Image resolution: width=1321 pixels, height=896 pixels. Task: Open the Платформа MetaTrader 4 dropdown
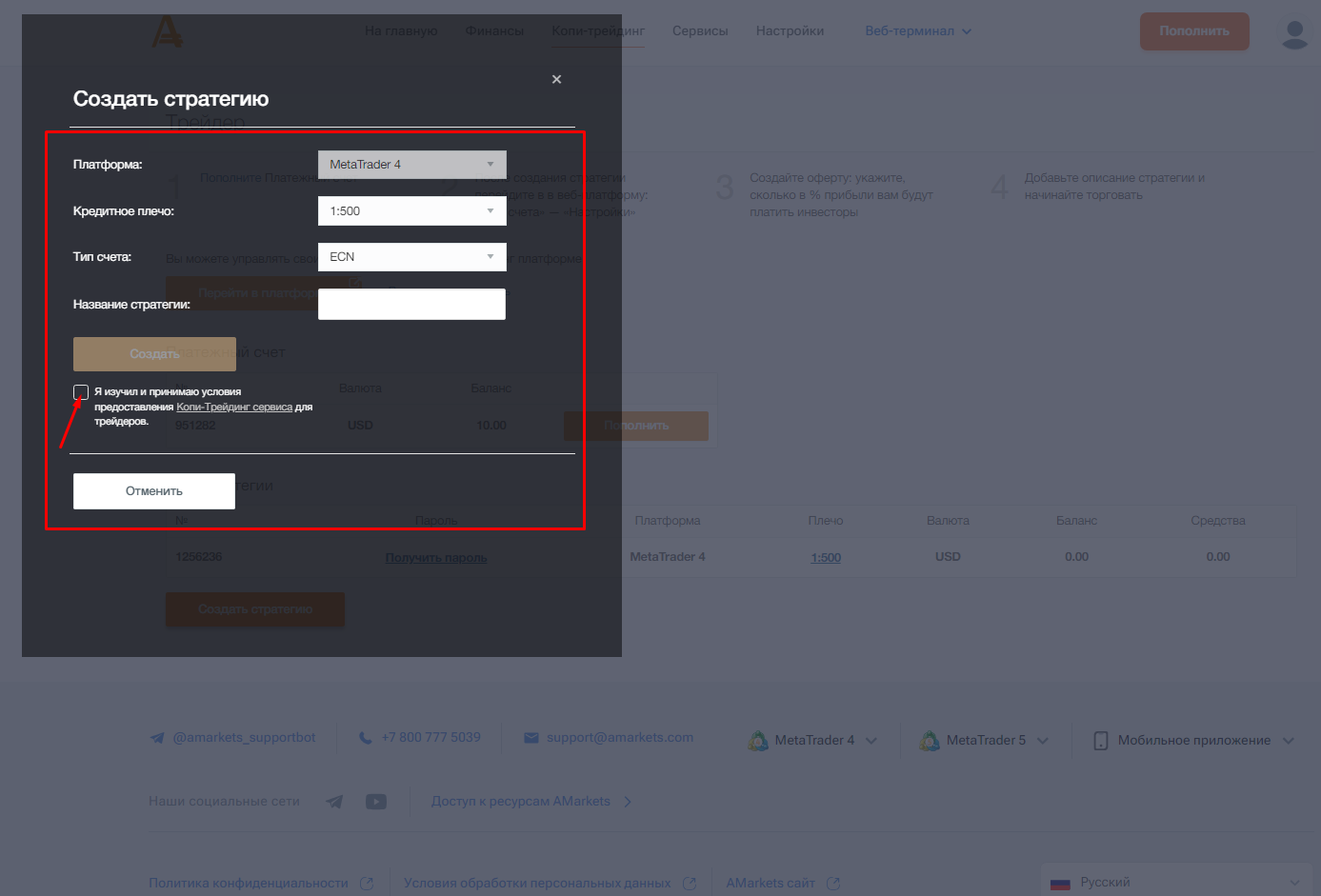[411, 165]
